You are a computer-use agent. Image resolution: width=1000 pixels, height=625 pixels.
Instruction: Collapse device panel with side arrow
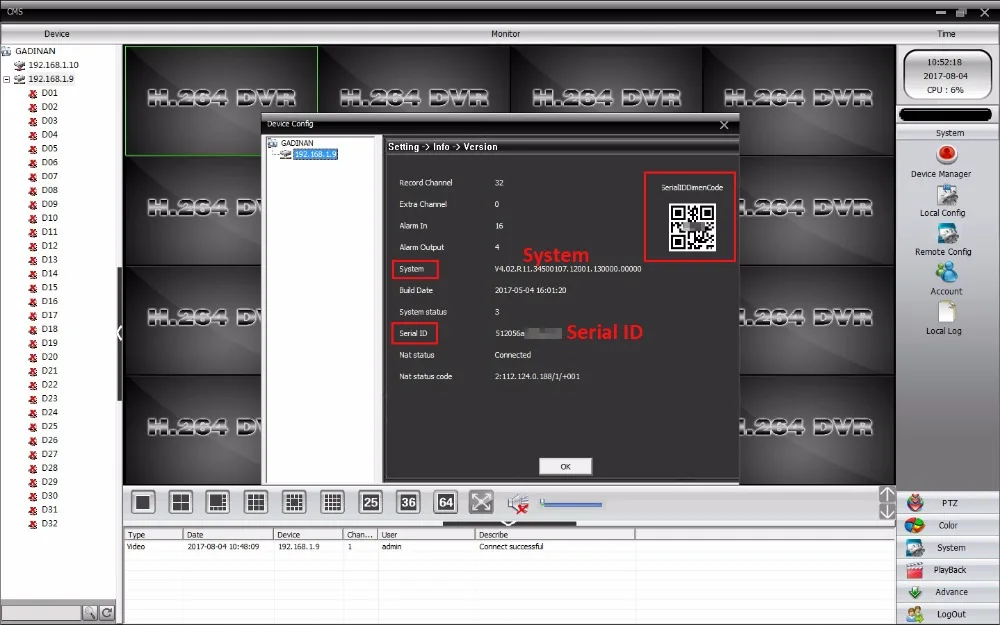coord(119,332)
